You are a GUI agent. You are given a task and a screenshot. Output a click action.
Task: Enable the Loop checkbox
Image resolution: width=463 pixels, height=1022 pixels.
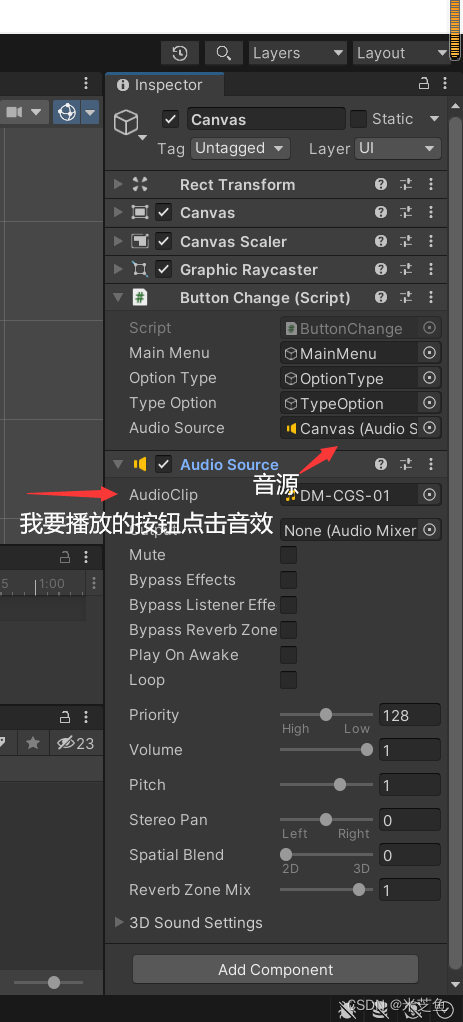click(x=288, y=680)
